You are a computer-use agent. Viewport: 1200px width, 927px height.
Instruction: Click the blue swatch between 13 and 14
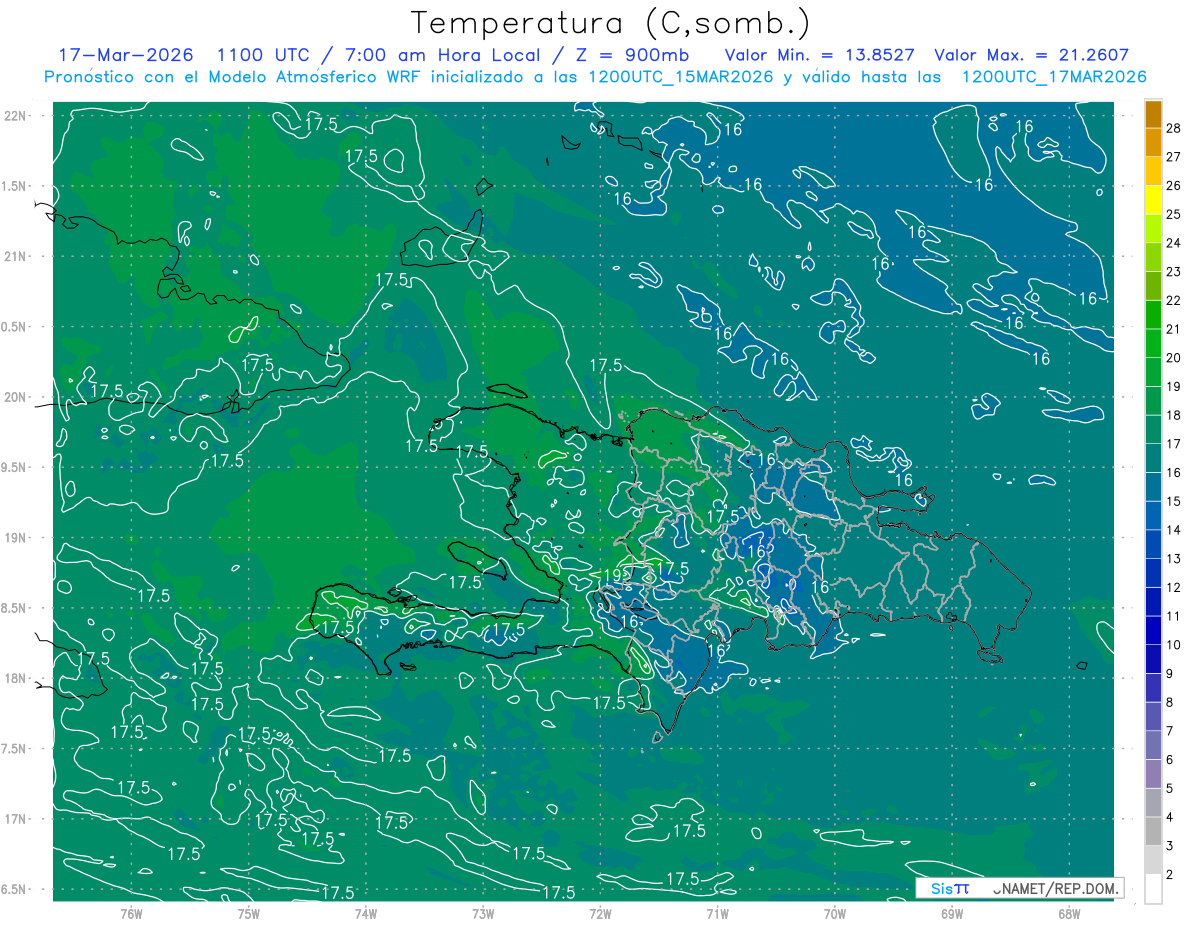1153,544
